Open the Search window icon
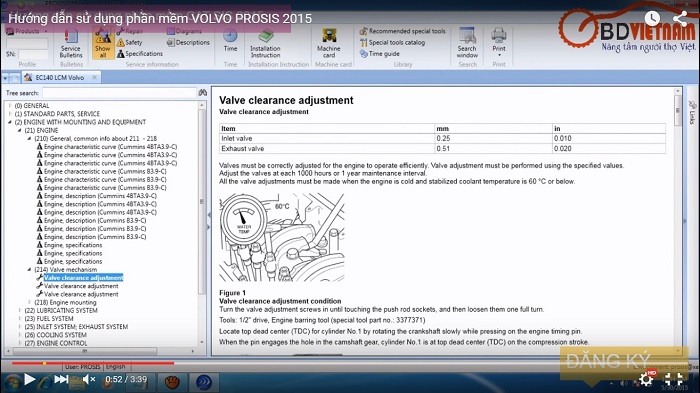Viewport: 700px width, 393px height. 467,43
